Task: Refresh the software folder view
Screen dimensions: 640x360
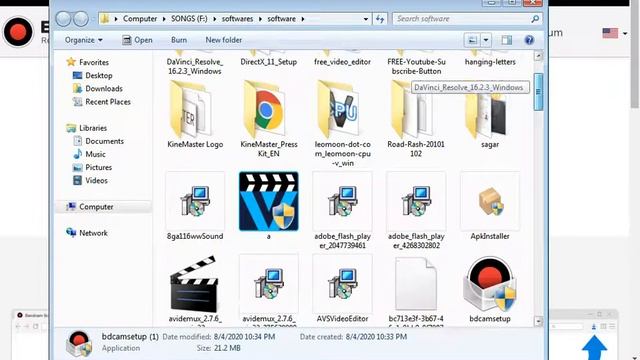Action: pyautogui.click(x=380, y=19)
